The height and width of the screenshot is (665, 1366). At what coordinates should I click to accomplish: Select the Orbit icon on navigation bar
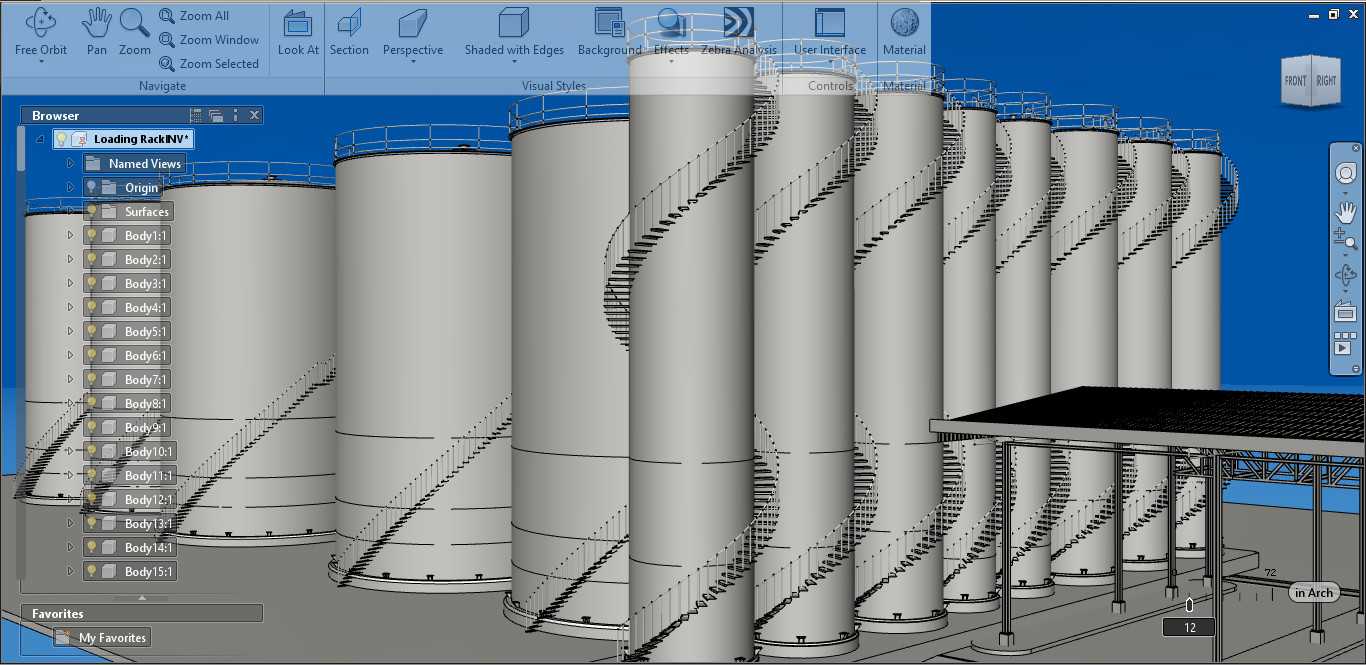click(x=1345, y=275)
